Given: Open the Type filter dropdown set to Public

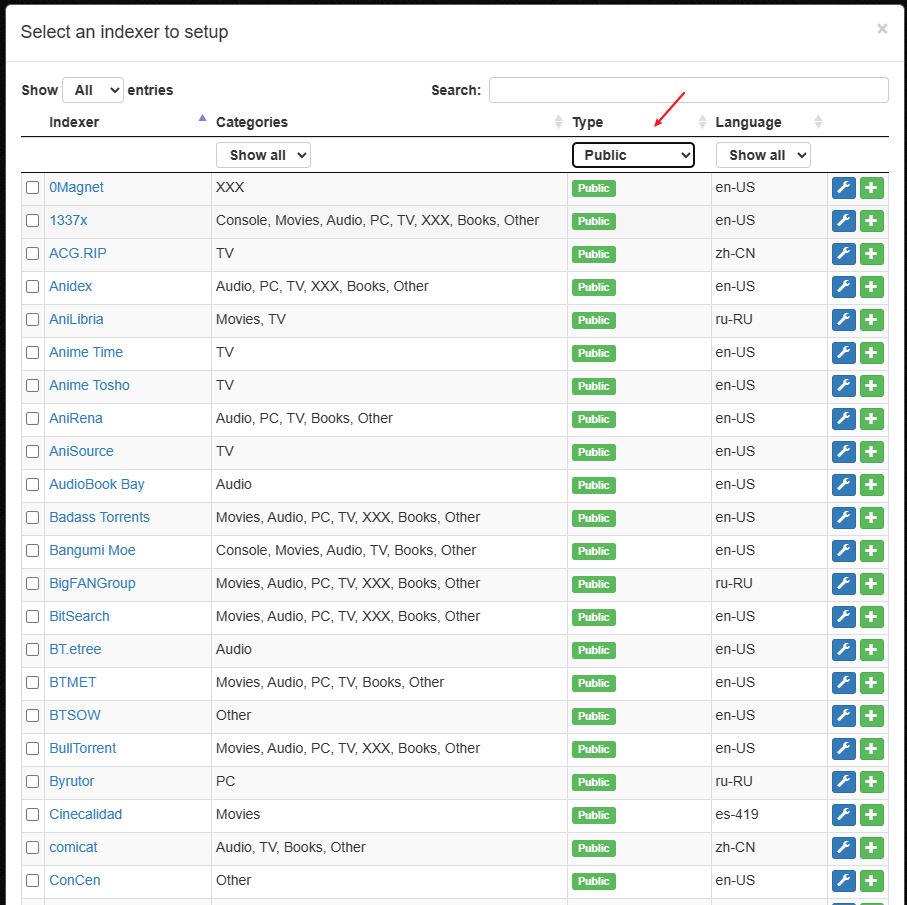Looking at the screenshot, I should 633,155.
